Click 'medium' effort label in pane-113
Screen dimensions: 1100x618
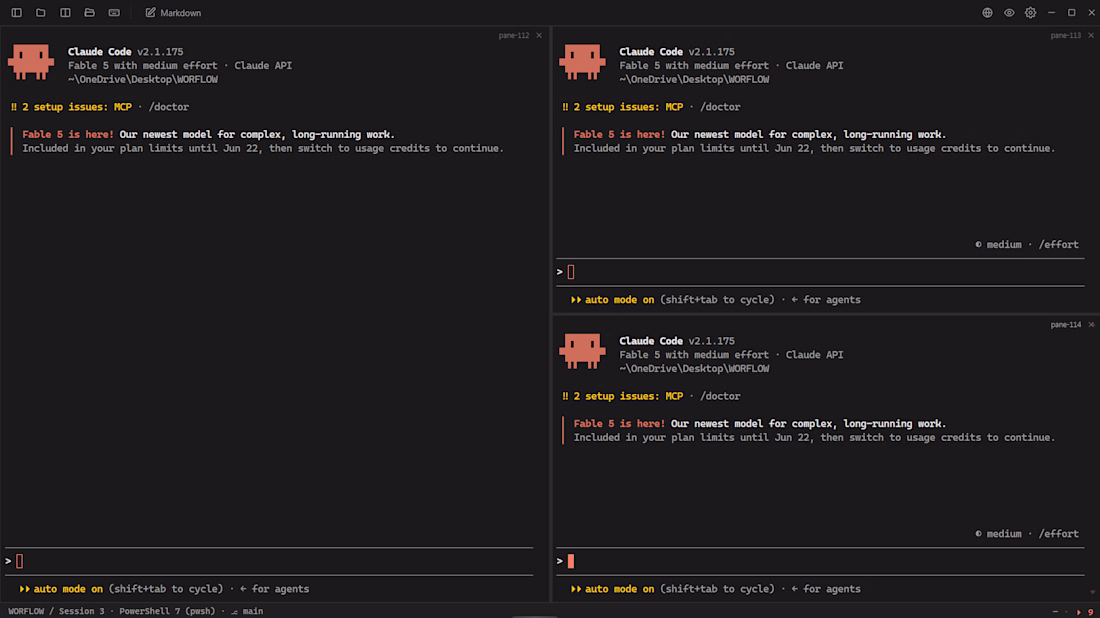tap(1004, 245)
